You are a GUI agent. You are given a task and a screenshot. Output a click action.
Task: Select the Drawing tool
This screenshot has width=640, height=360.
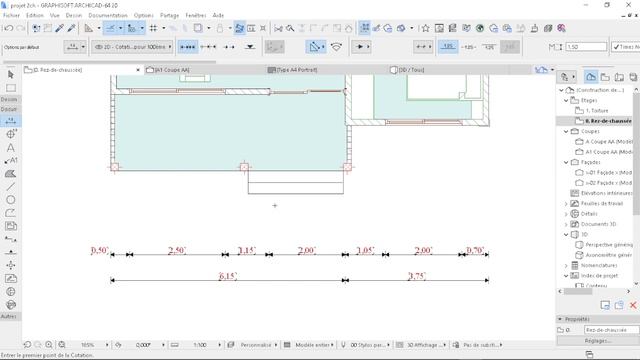click(x=11, y=226)
